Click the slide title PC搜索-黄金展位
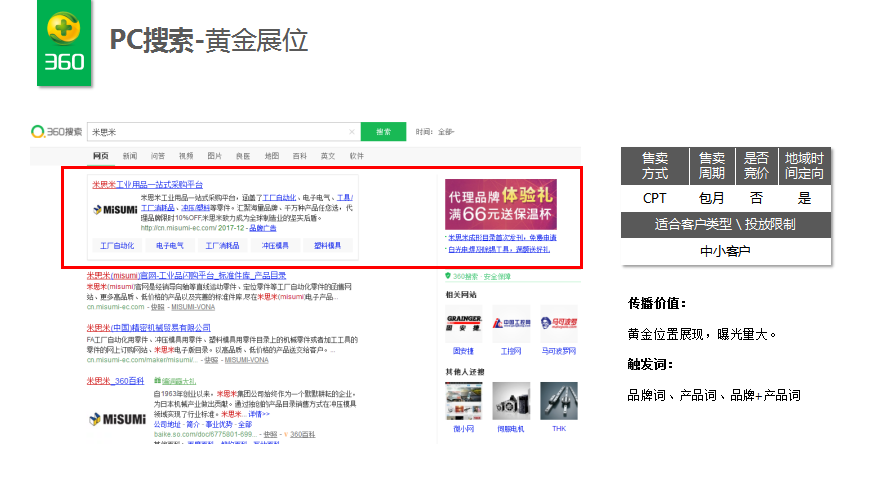The width and height of the screenshot is (873, 491). pos(209,40)
